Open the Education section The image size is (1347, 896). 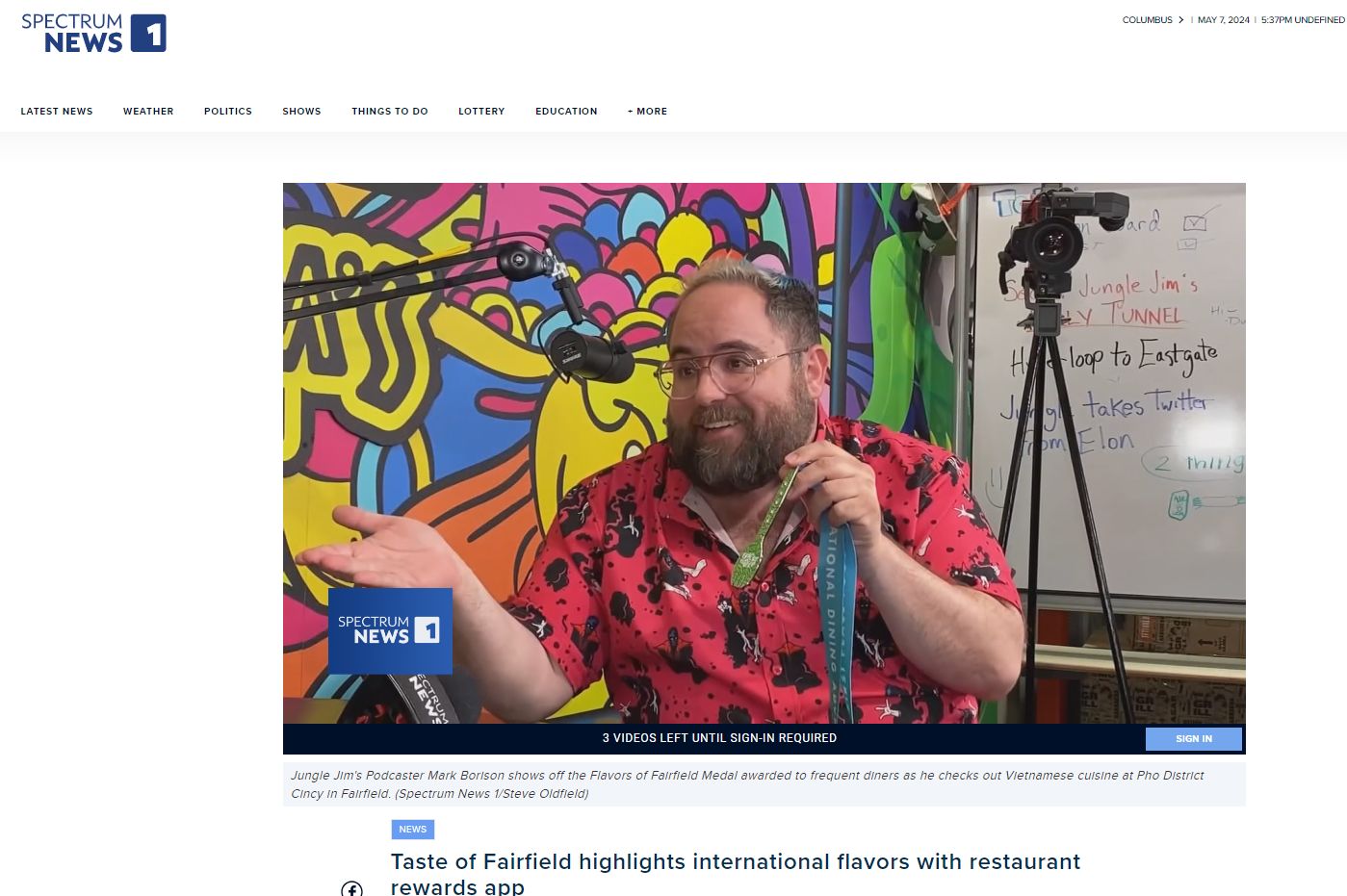(566, 112)
